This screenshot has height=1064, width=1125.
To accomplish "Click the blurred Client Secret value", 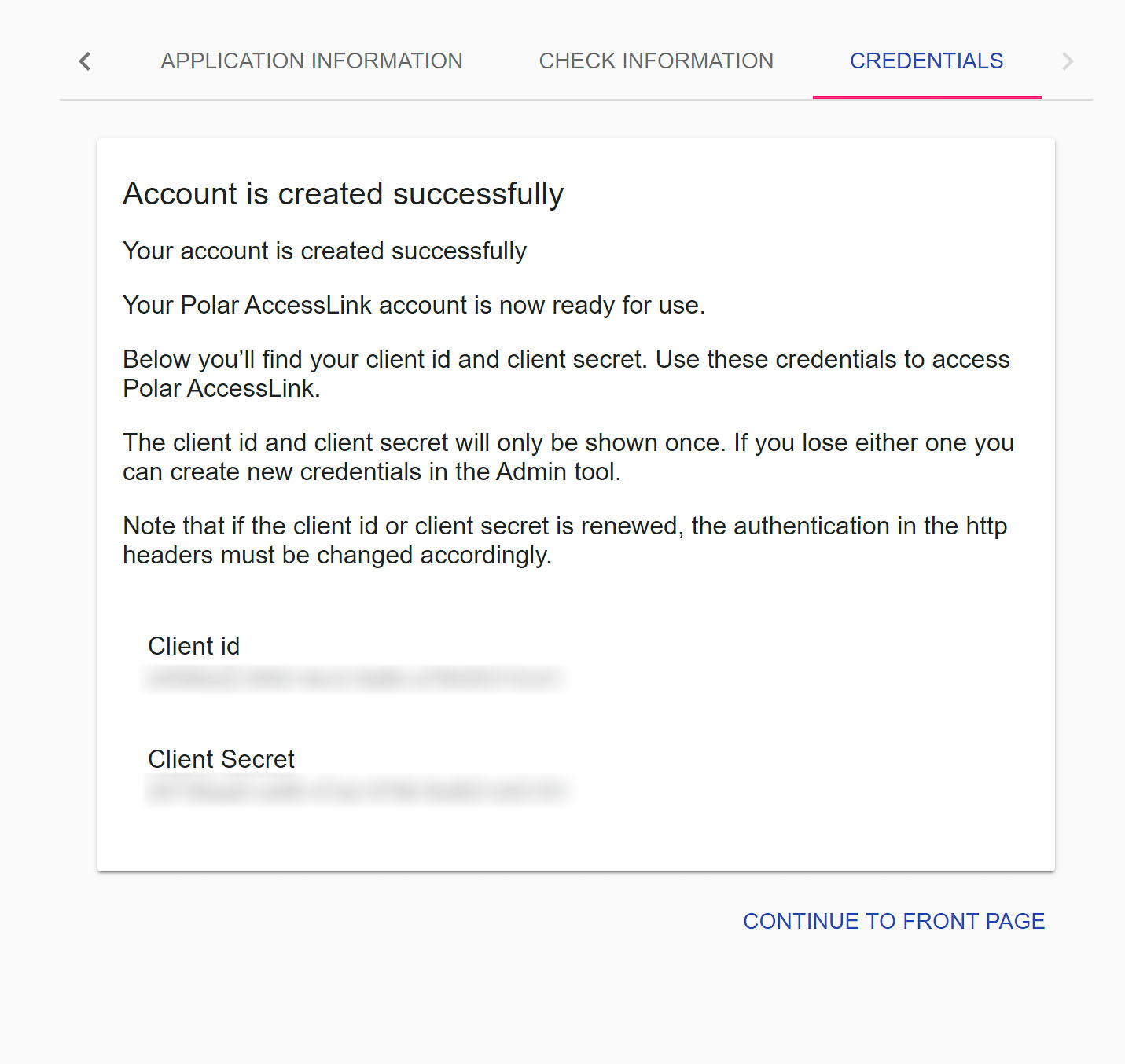I will click(358, 791).
